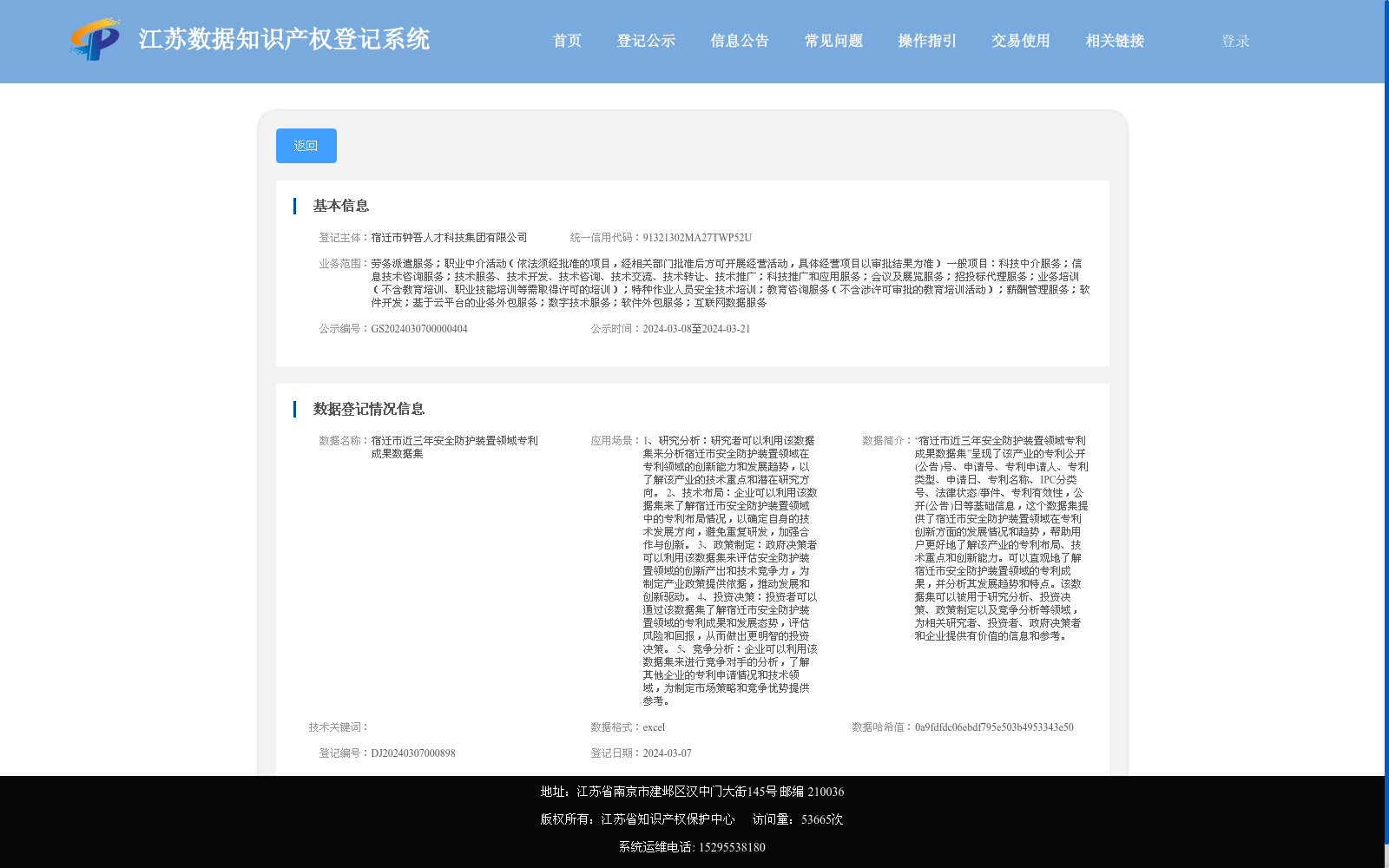Click the 应用场景 label
Screen dimensions: 1389x868
click(x=616, y=441)
